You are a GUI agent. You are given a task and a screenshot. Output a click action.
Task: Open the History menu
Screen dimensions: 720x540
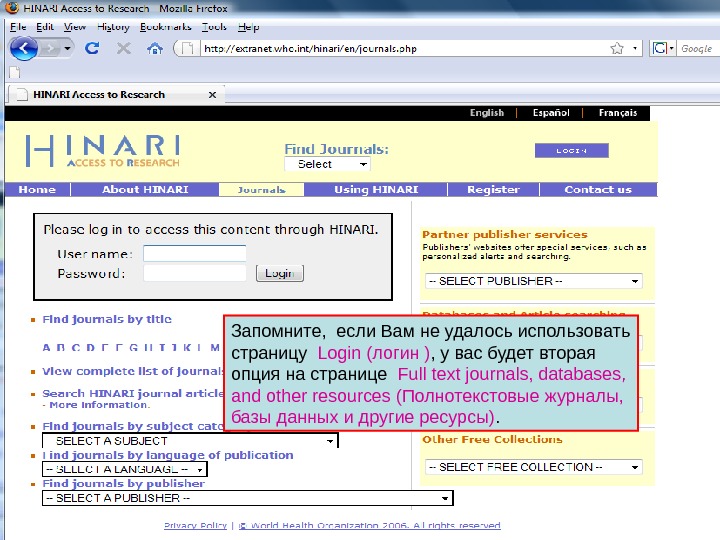(x=113, y=27)
